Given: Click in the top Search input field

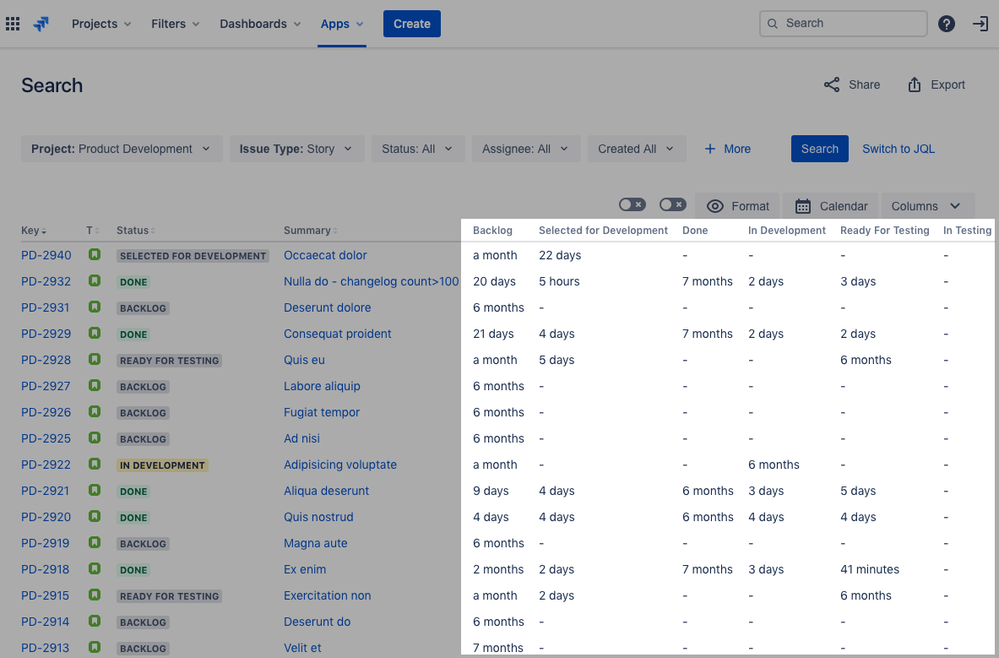Looking at the screenshot, I should point(843,24).
